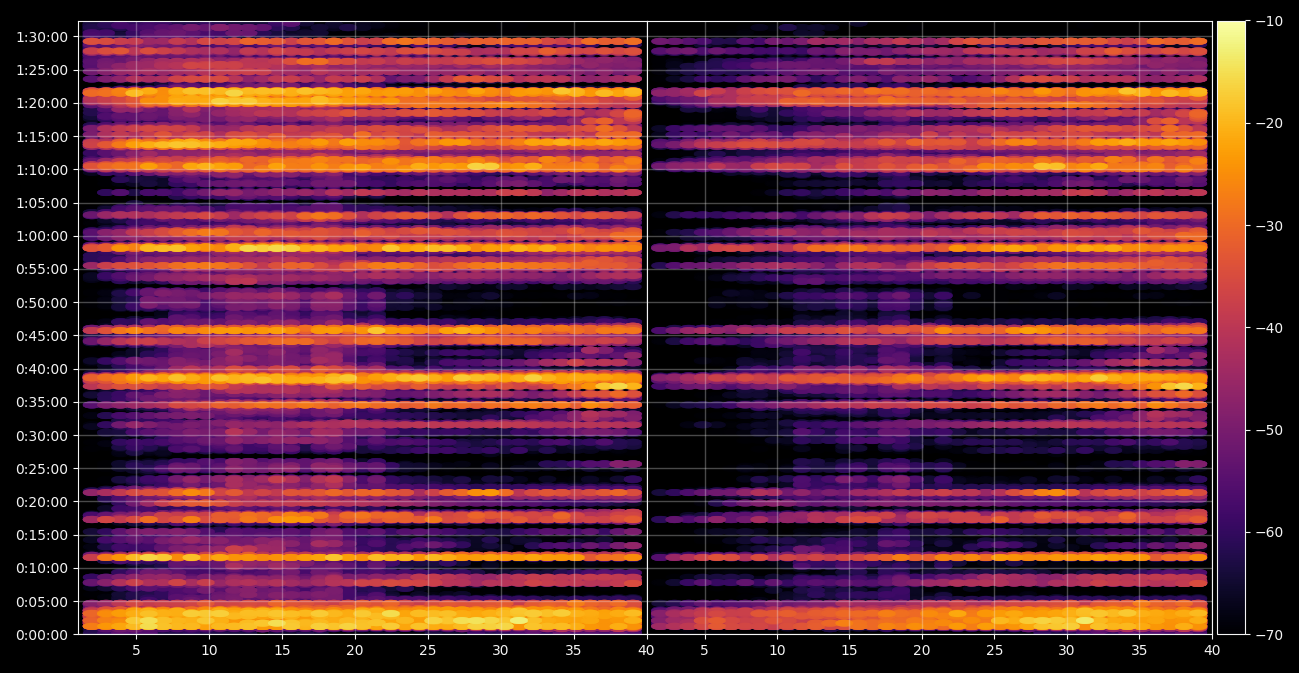1299x673 pixels.
Task: Click the 1:25:00 y-axis time label
Action: [x=43, y=70]
